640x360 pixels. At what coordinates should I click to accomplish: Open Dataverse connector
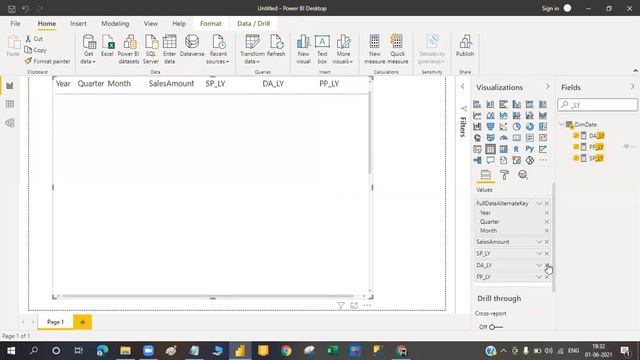click(192, 45)
